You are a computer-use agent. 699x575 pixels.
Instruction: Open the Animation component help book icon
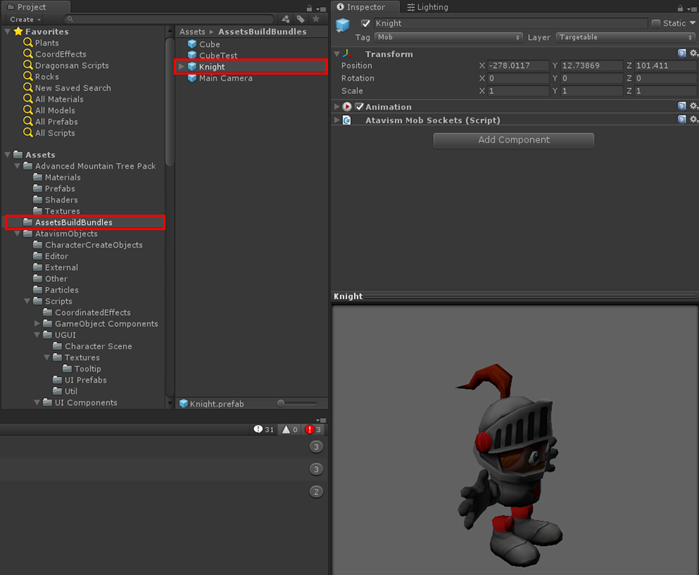(682, 106)
